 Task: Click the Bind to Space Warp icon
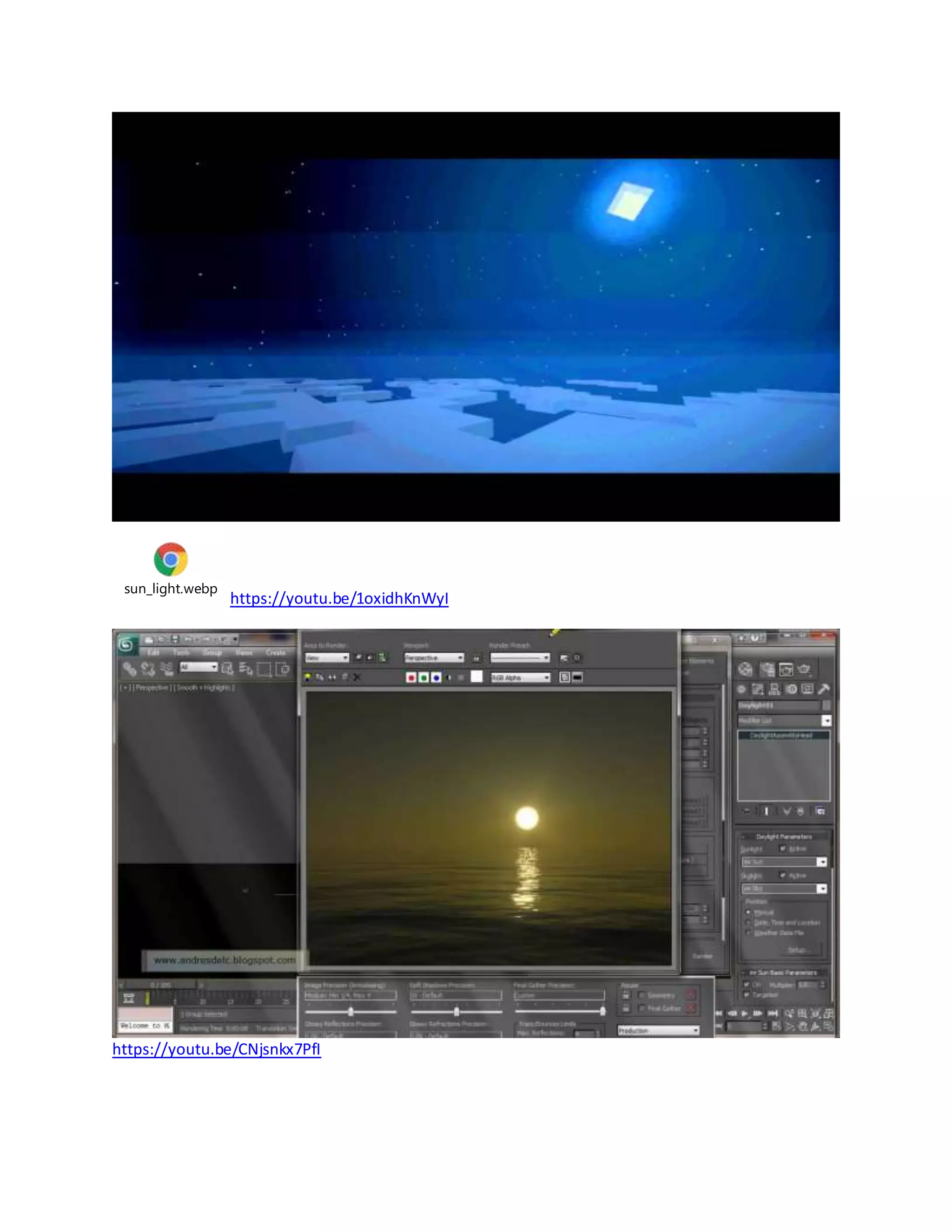167,669
